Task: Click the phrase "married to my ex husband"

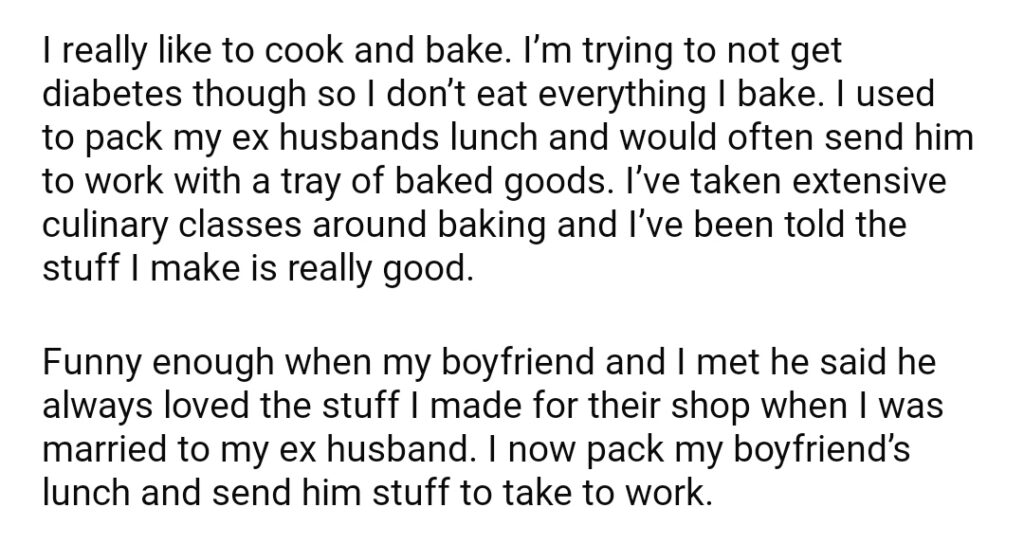Action: pos(255,451)
